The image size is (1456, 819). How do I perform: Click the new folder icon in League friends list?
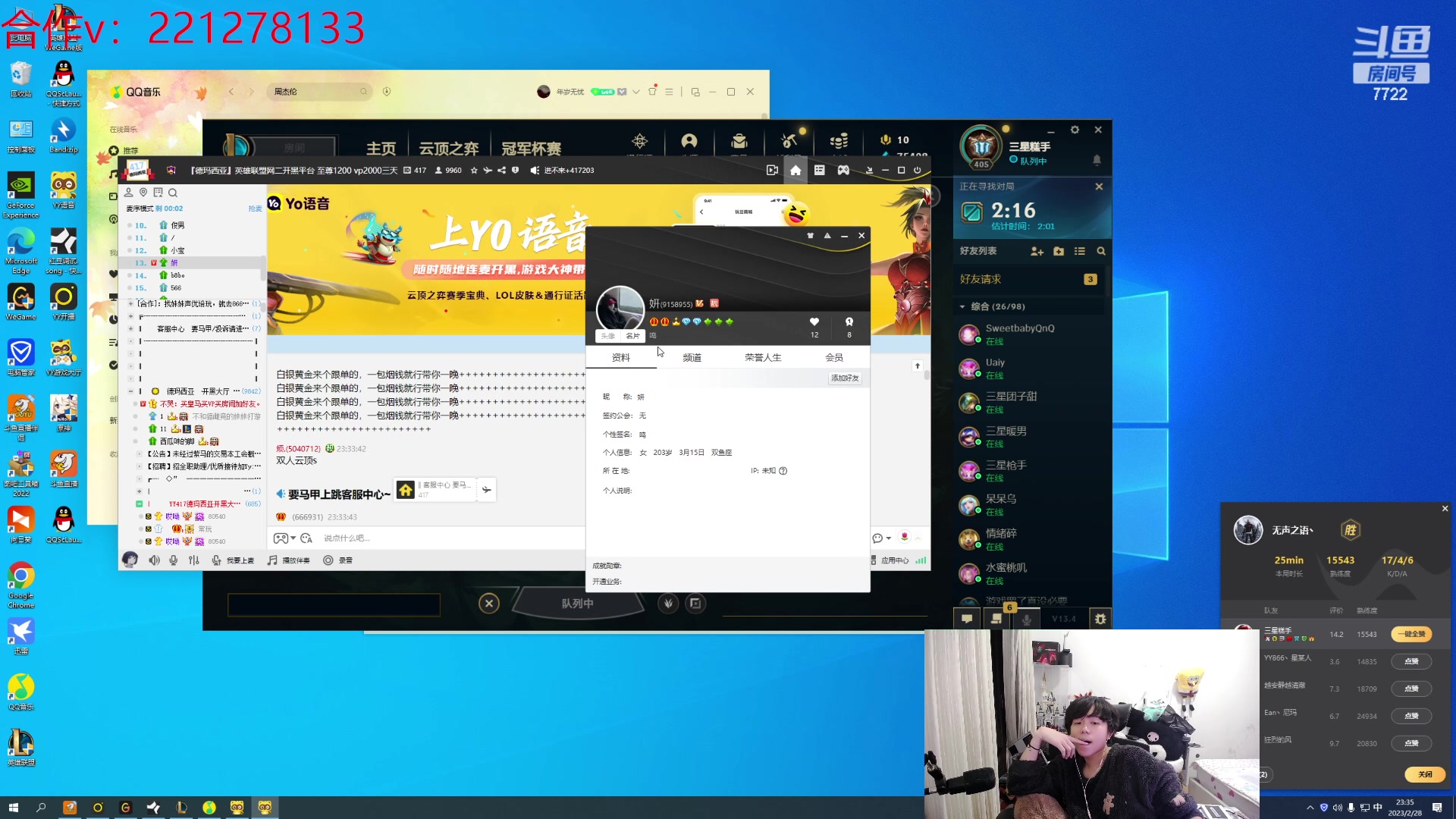pyautogui.click(x=1059, y=252)
